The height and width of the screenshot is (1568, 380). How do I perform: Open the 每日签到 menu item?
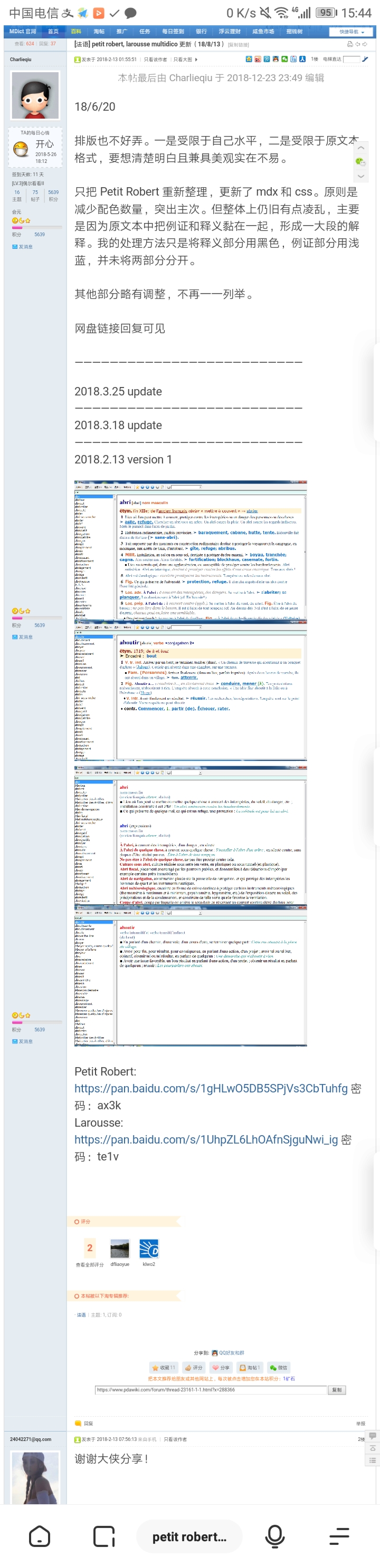click(173, 31)
